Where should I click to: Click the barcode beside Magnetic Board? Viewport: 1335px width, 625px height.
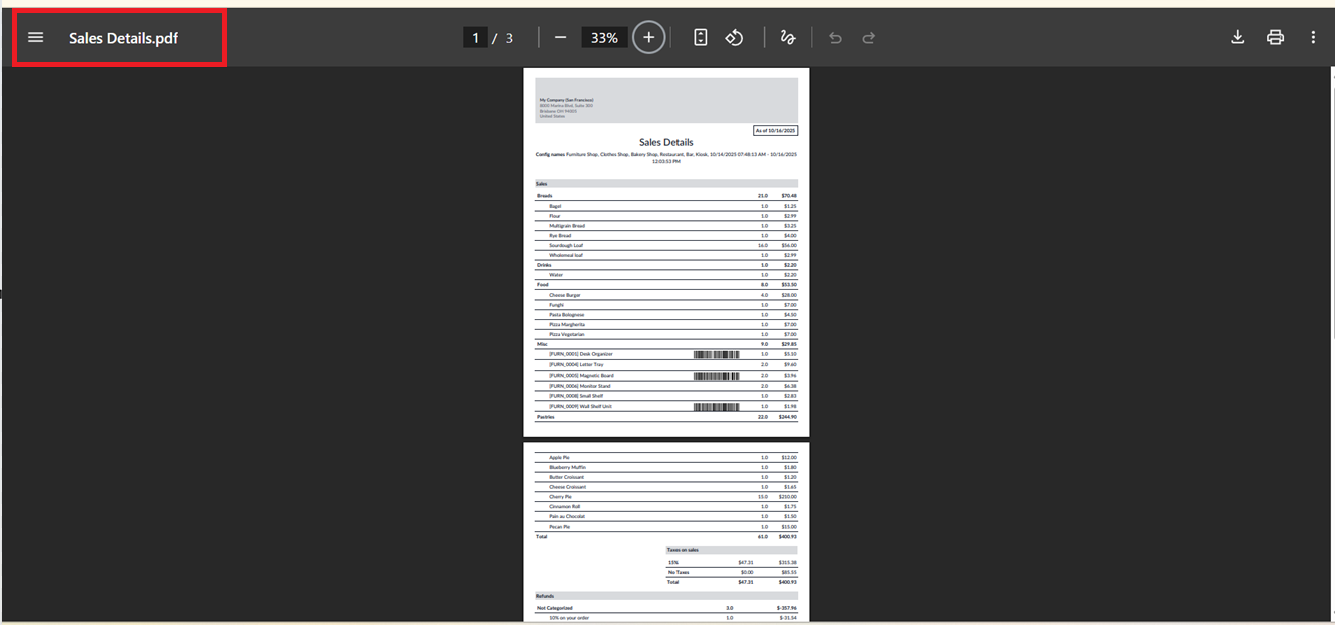[x=716, y=376]
